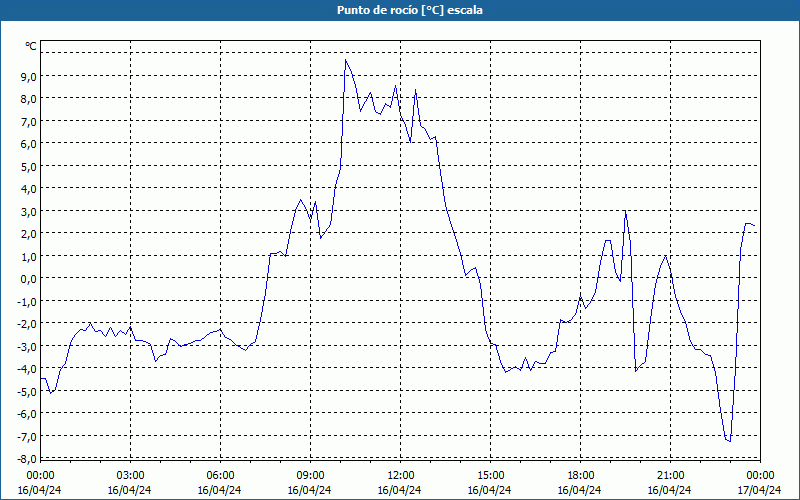
Task: Click the 17/04/24 date label
Action: point(760,490)
